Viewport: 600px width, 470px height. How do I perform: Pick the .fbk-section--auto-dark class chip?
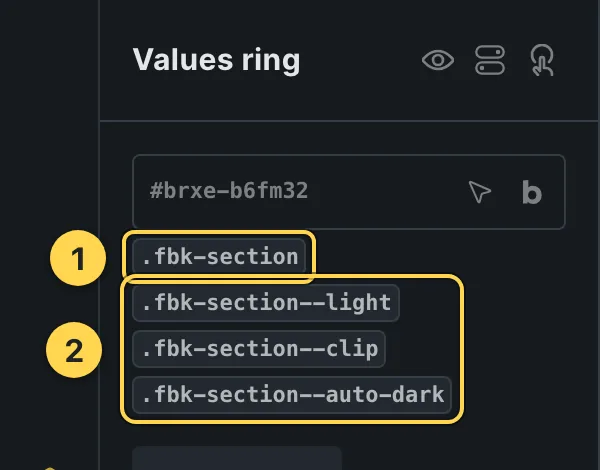click(292, 395)
